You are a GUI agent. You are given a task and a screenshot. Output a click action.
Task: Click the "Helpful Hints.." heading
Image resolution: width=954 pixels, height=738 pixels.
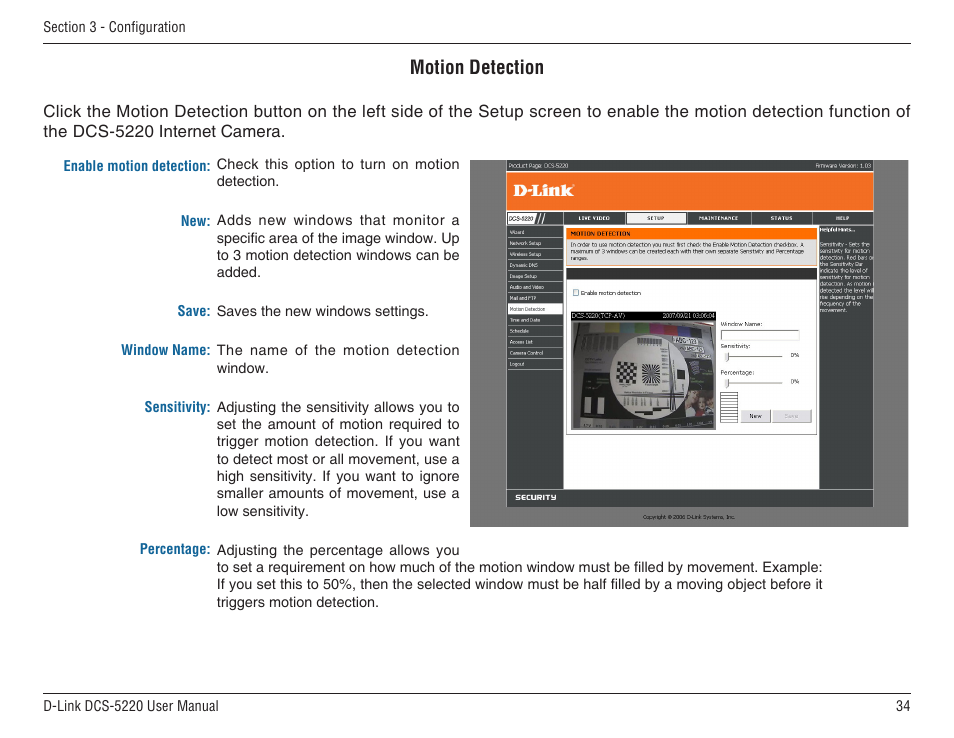[x=837, y=230]
